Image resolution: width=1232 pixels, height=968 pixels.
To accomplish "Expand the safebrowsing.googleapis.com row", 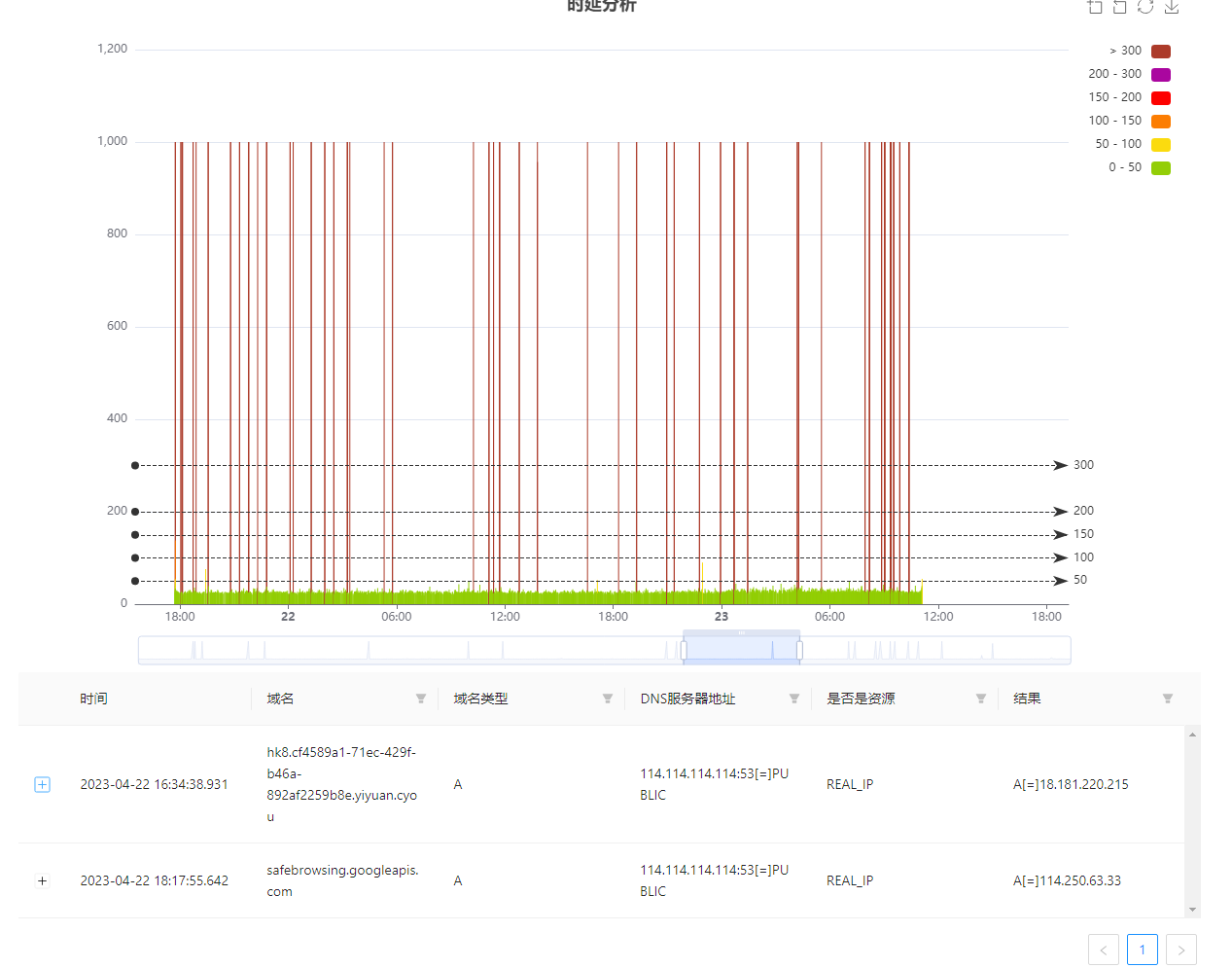I will [42, 880].
